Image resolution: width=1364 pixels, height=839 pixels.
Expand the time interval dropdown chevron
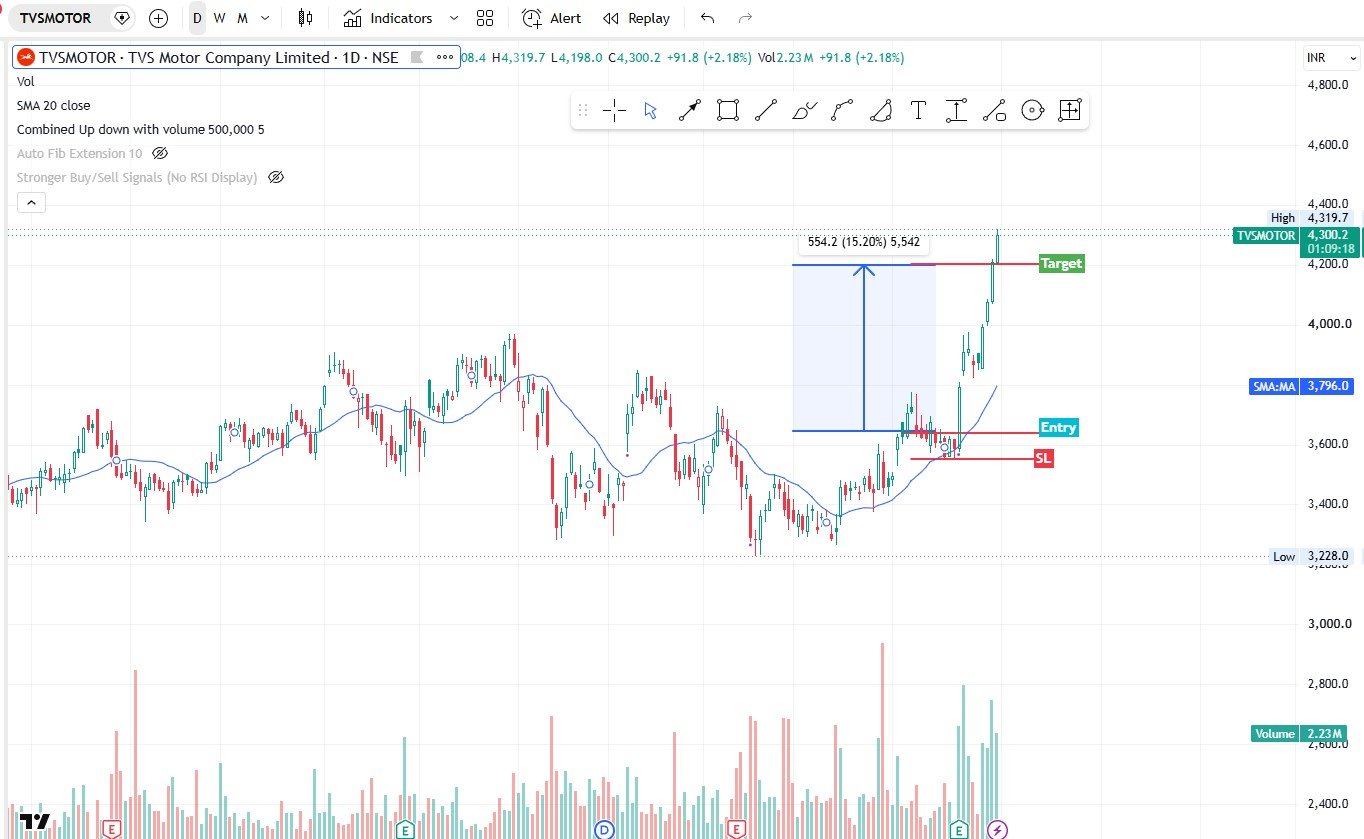coord(265,18)
